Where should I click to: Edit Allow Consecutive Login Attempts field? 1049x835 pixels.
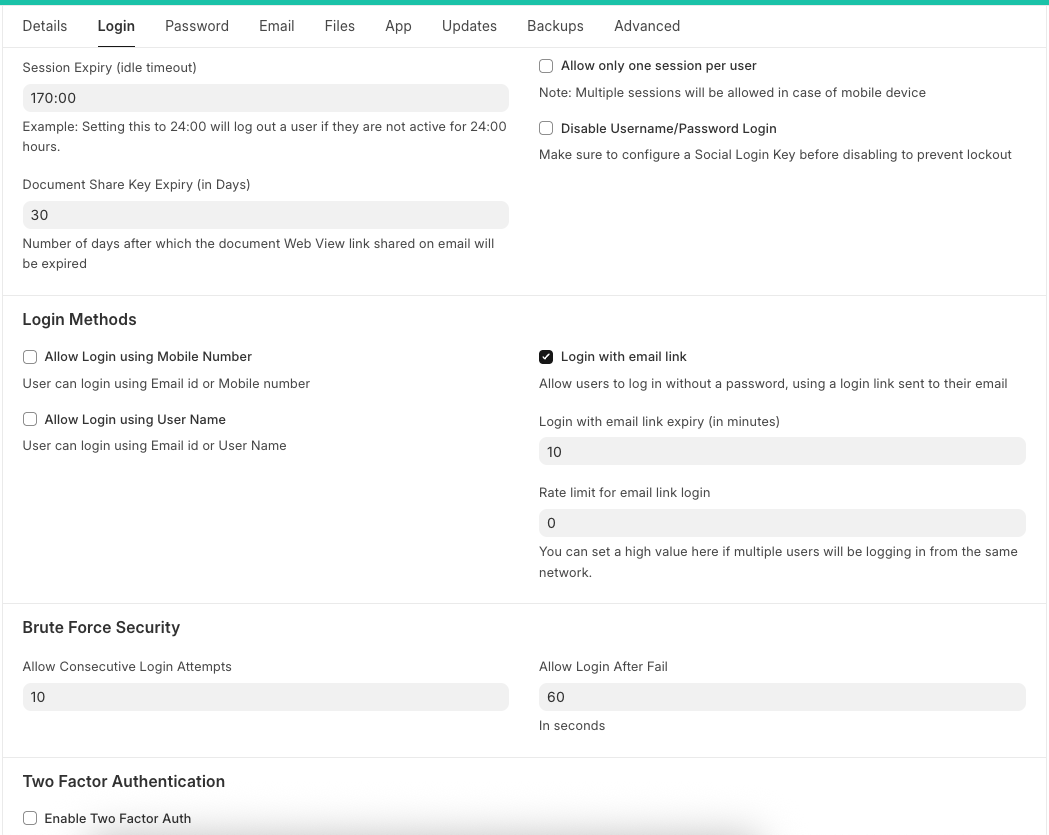tap(265, 697)
